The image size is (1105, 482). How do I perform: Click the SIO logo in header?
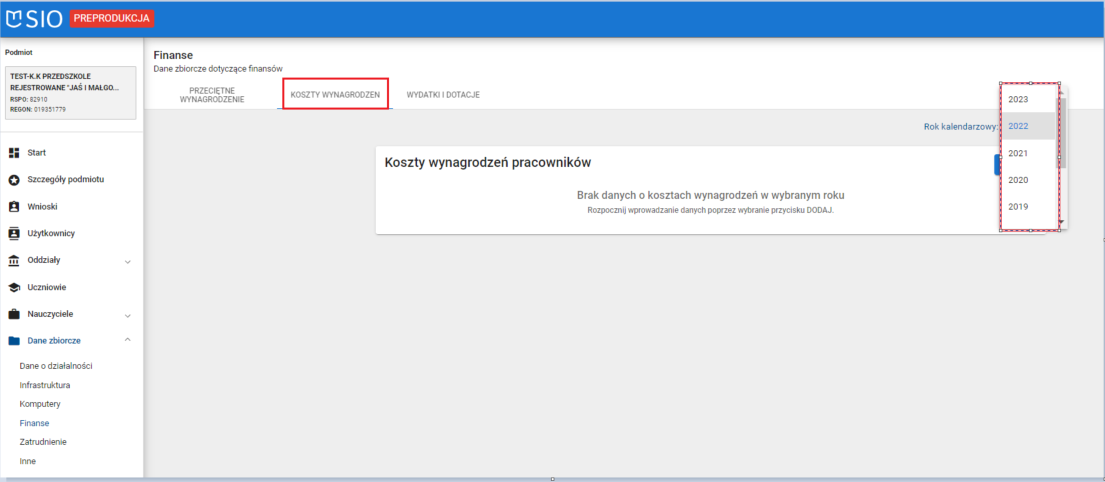coord(34,18)
